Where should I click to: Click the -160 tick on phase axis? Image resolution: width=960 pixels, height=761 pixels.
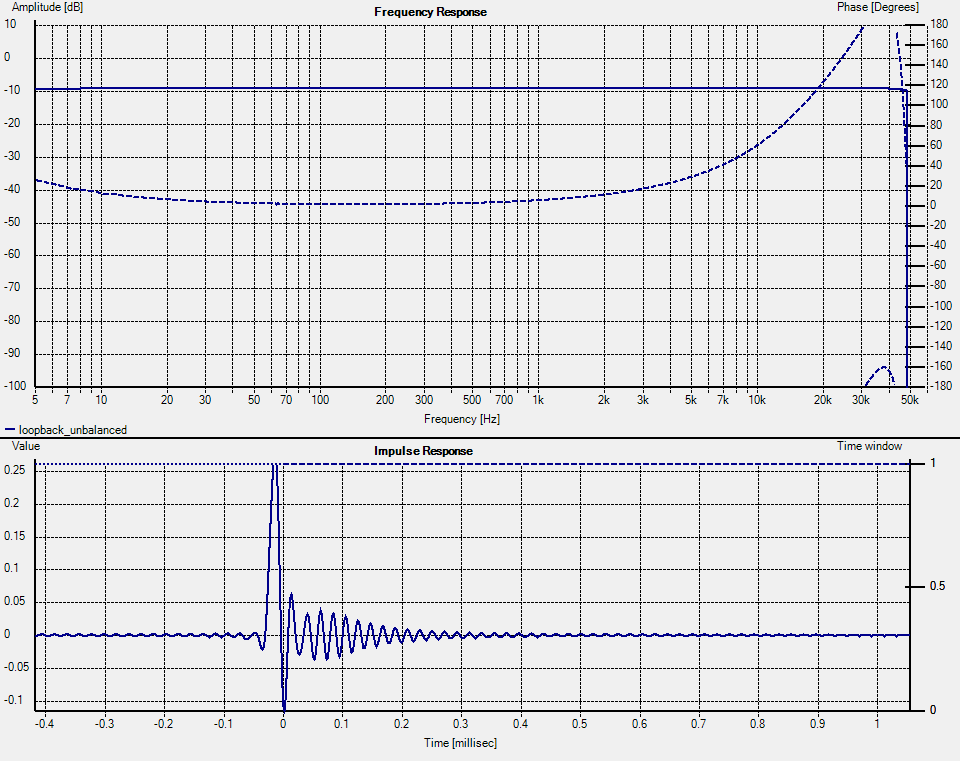coord(941,366)
